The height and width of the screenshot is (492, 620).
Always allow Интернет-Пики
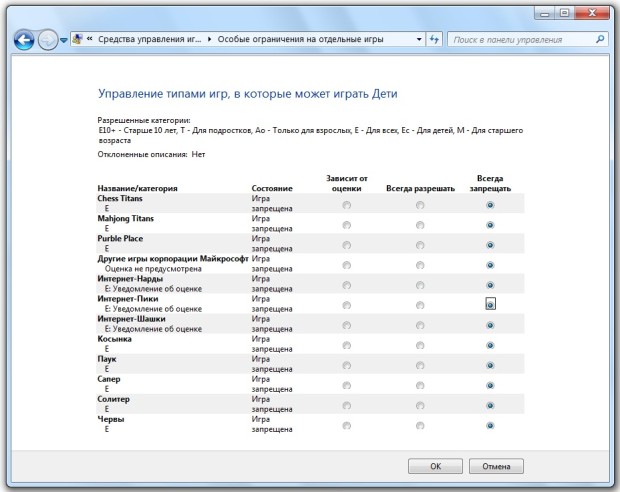pyautogui.click(x=420, y=305)
